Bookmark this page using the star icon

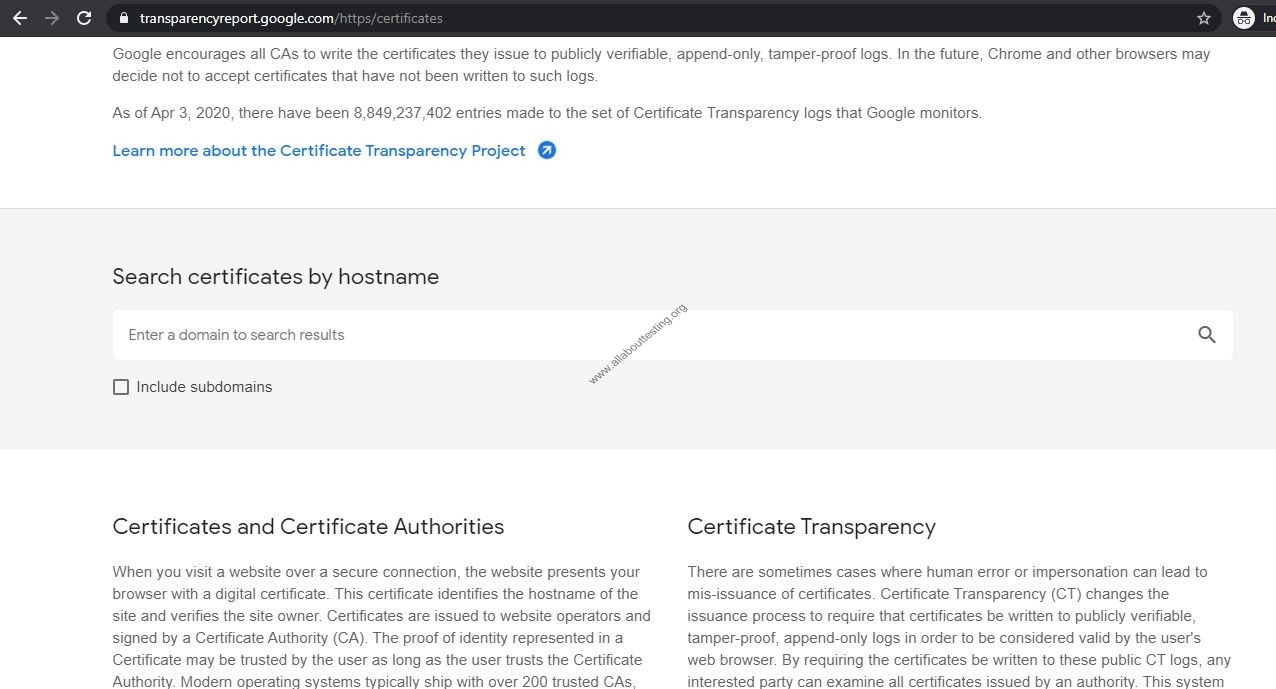1202,17
